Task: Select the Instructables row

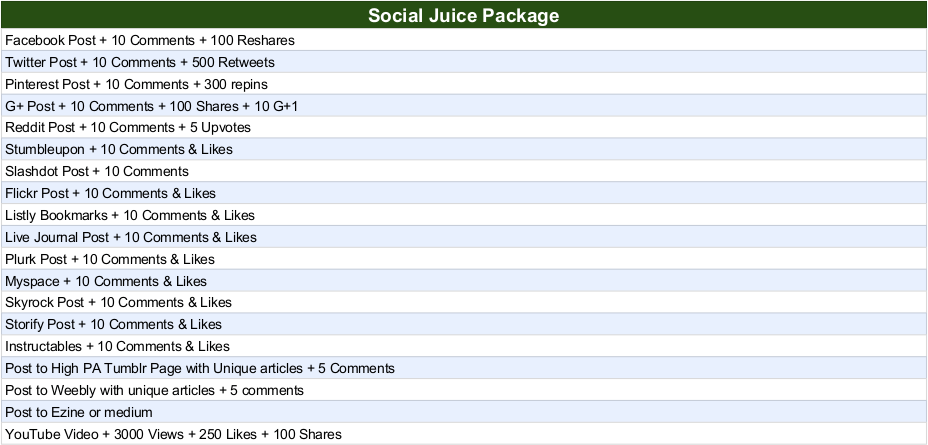Action: [x=117, y=346]
